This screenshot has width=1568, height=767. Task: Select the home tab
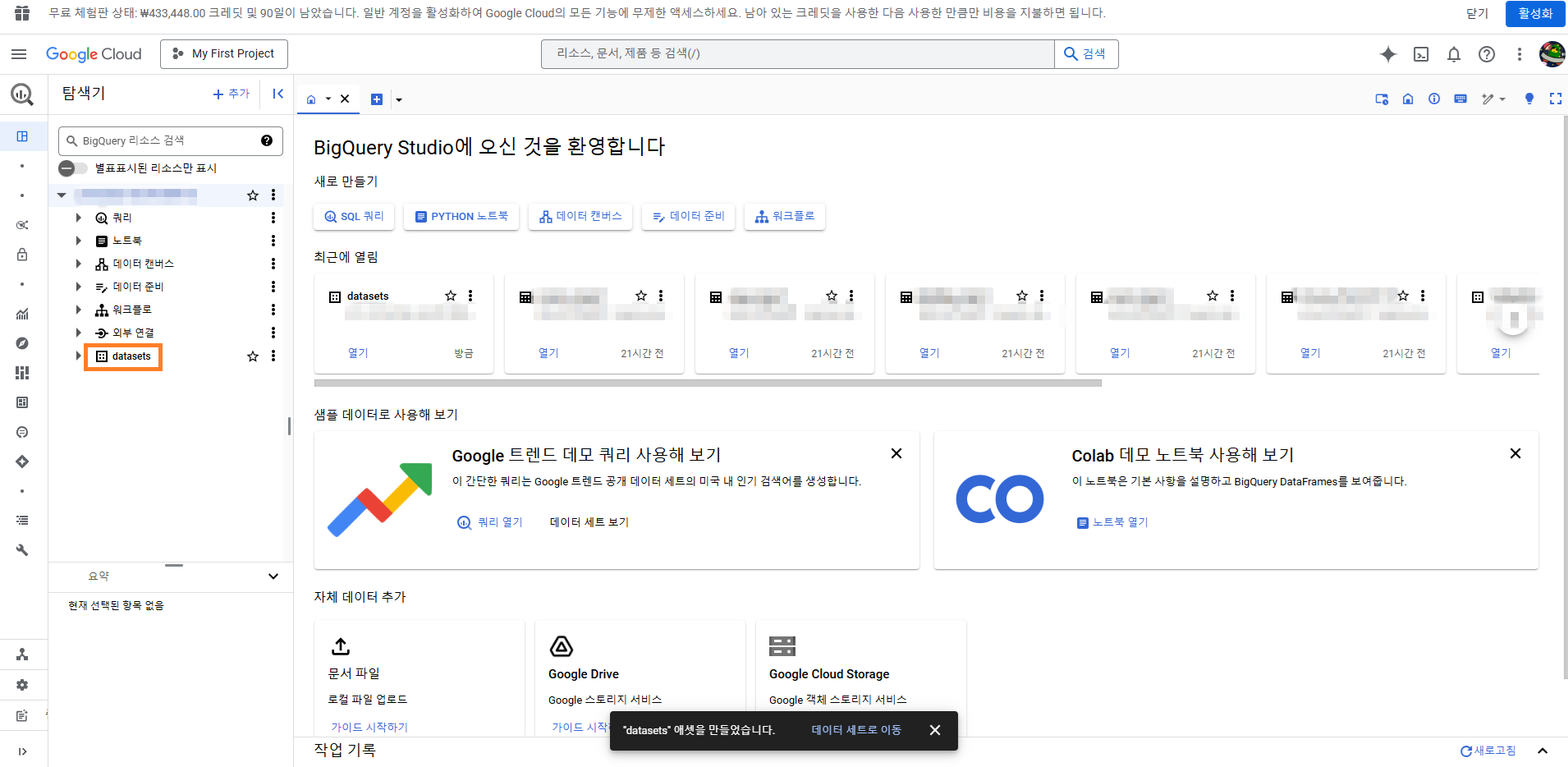click(x=311, y=99)
